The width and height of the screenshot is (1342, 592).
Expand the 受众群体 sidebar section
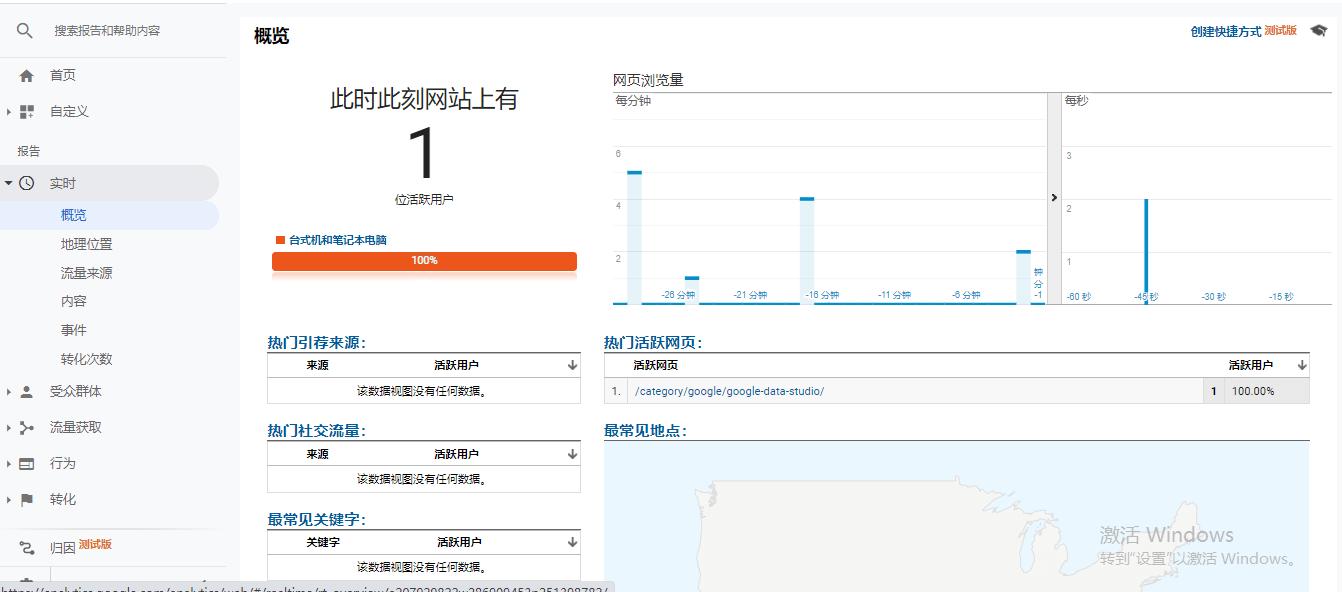[8, 391]
